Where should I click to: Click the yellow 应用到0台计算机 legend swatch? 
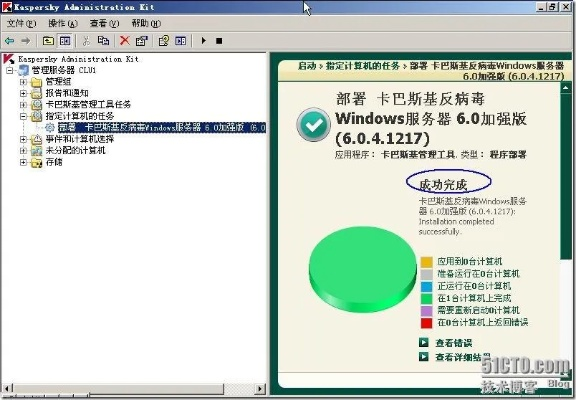tap(426, 262)
